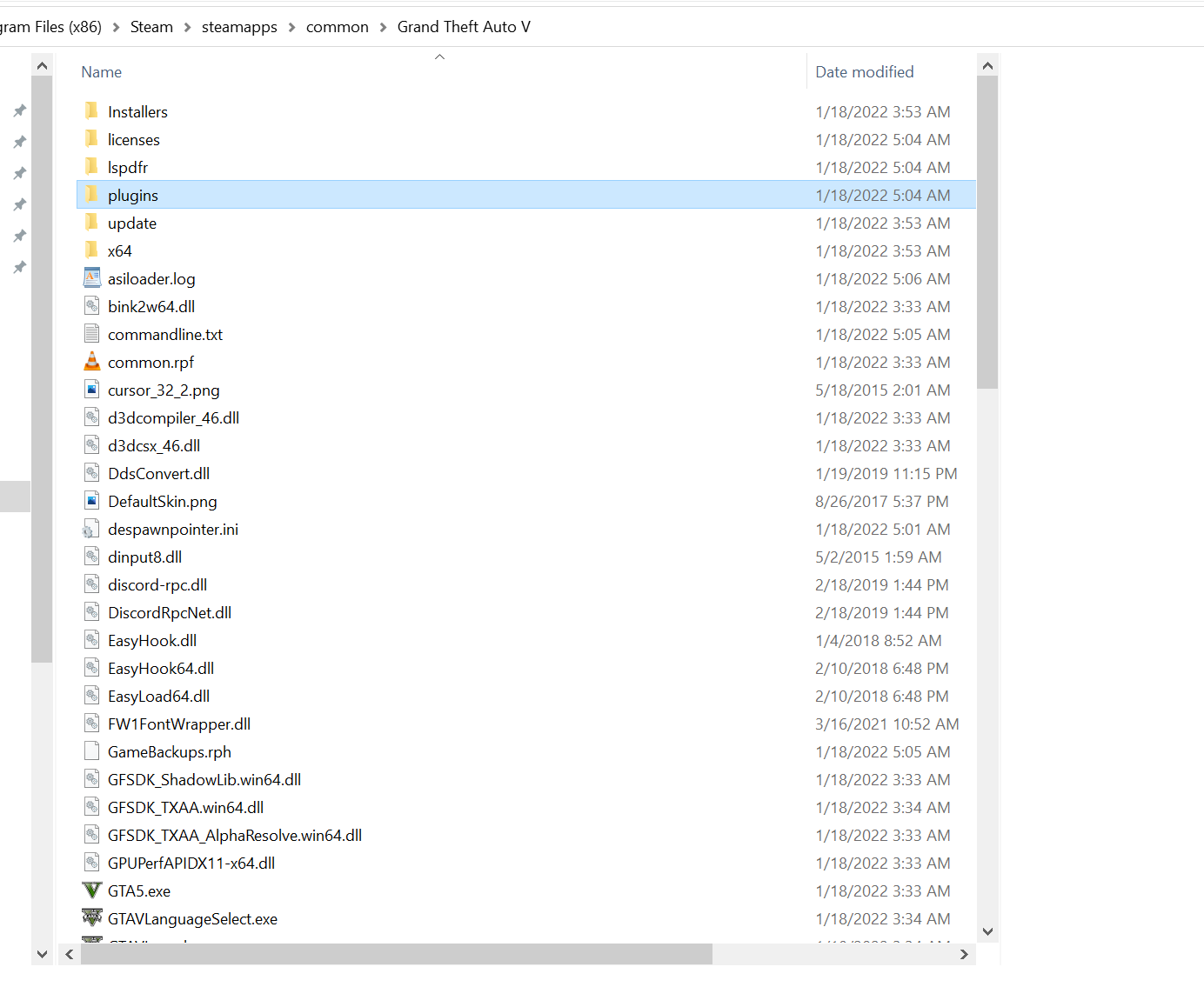Viewport: 1204px width, 987px height.
Task: Click the navigation pane scroll-up arrow
Action: click(x=42, y=65)
